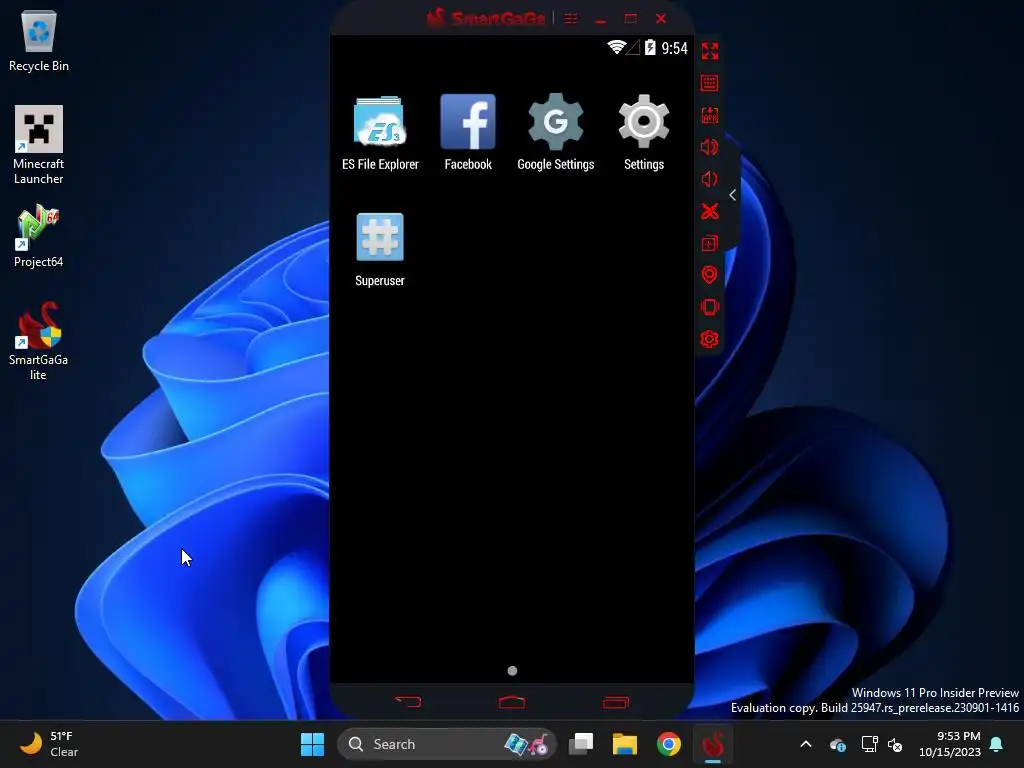
Task: Open Android Settings app
Action: [644, 133]
